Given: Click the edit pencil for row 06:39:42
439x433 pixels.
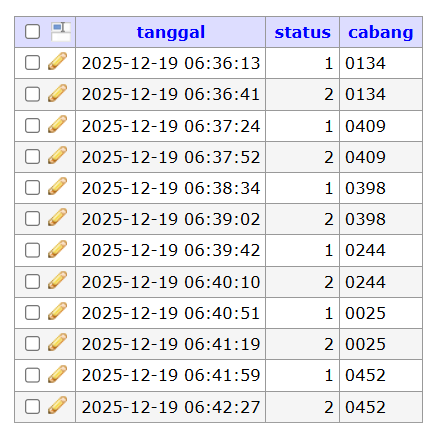Looking at the screenshot, I should [57, 249].
